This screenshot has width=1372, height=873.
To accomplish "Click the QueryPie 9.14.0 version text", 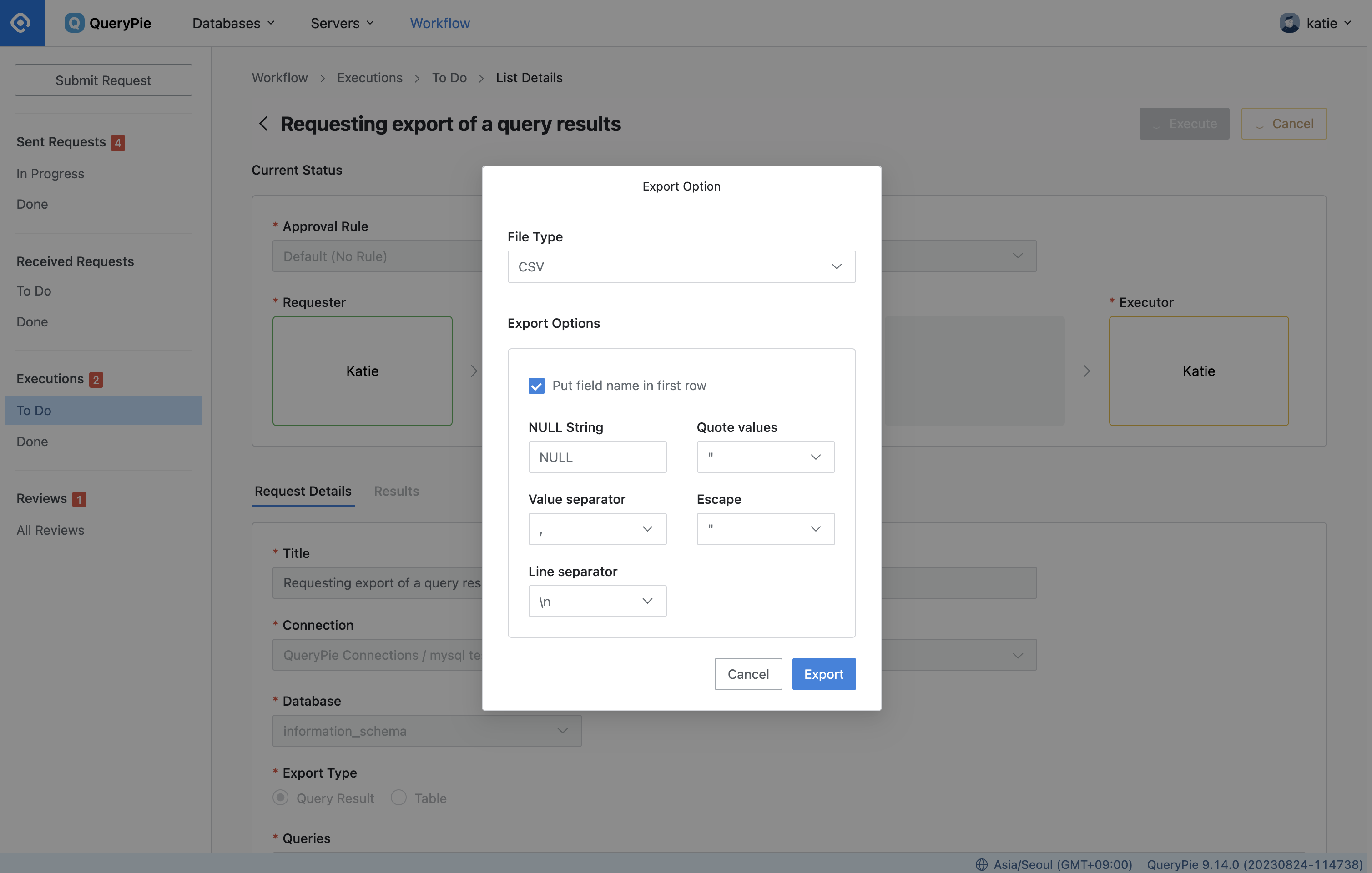I will pyautogui.click(x=1255, y=864).
